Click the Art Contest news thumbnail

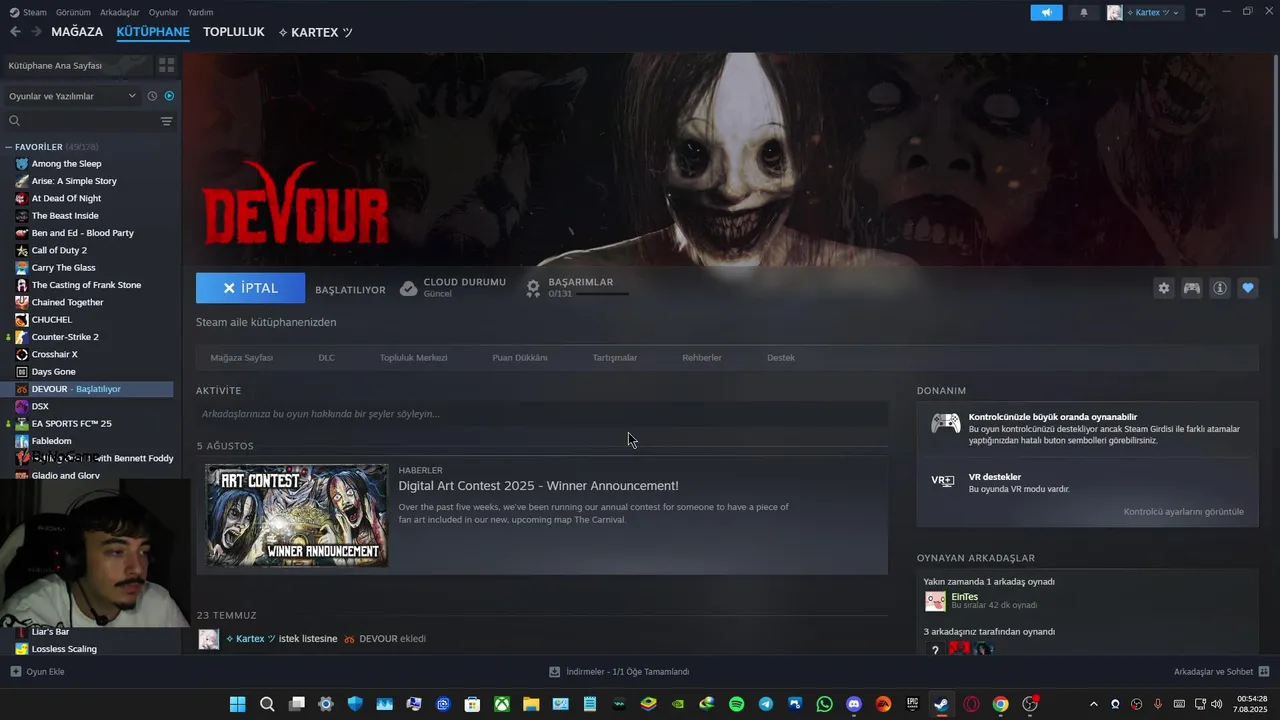pos(297,515)
